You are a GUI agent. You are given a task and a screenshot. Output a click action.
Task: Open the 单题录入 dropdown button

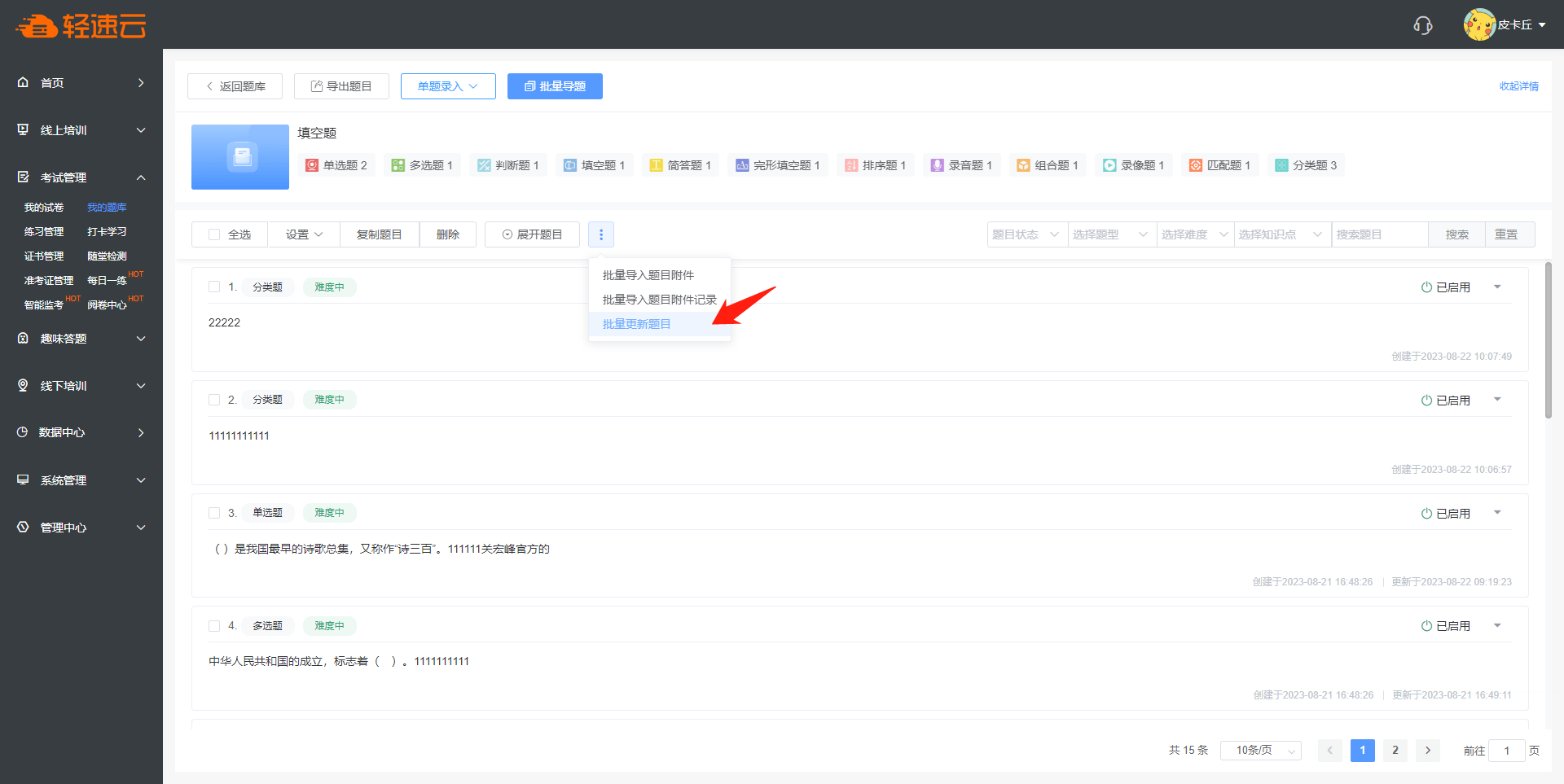(x=448, y=86)
